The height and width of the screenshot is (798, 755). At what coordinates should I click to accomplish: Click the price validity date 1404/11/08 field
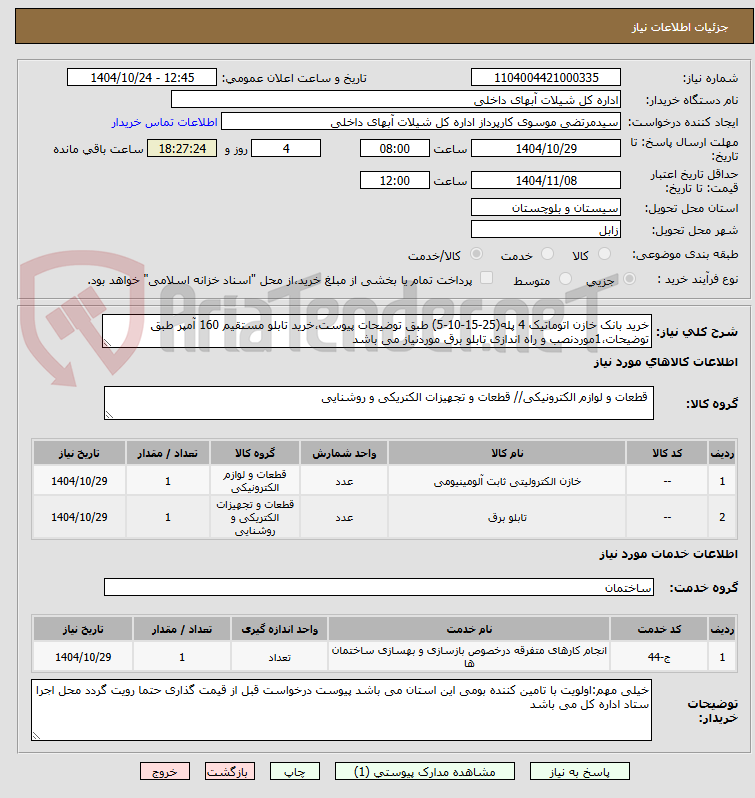pyautogui.click(x=546, y=181)
